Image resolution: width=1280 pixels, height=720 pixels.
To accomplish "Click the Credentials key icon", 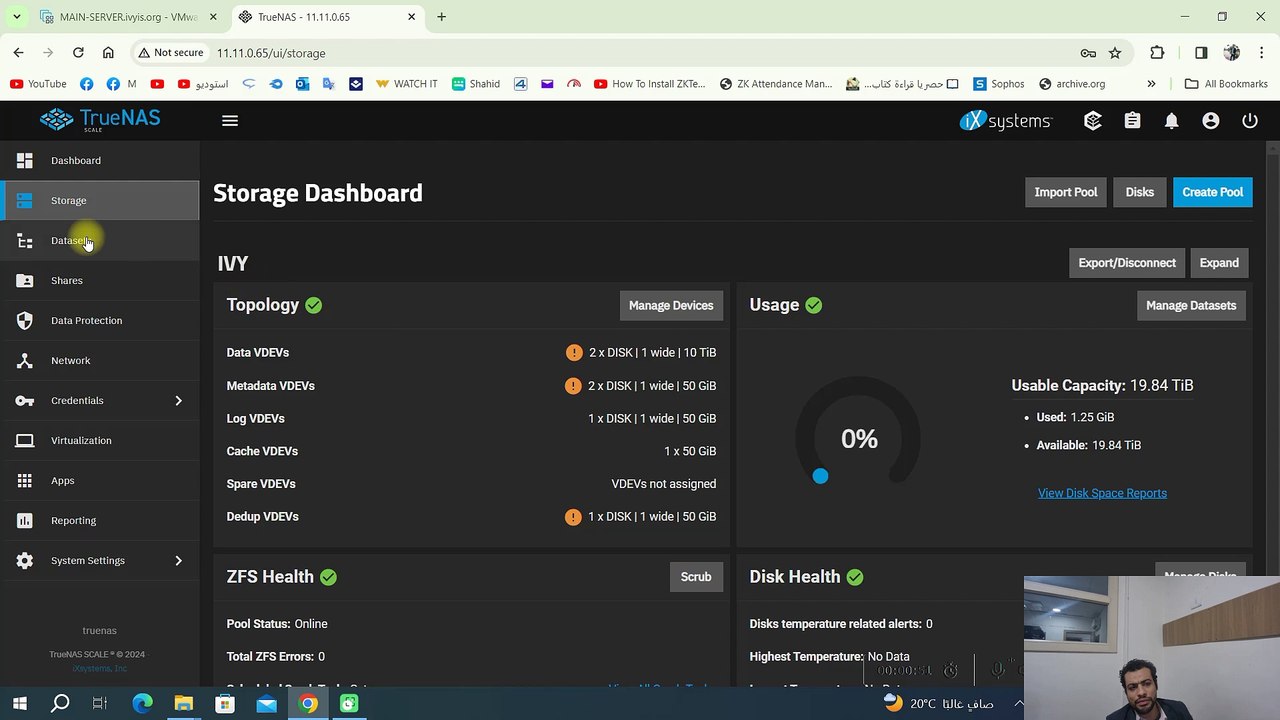I will 25,400.
